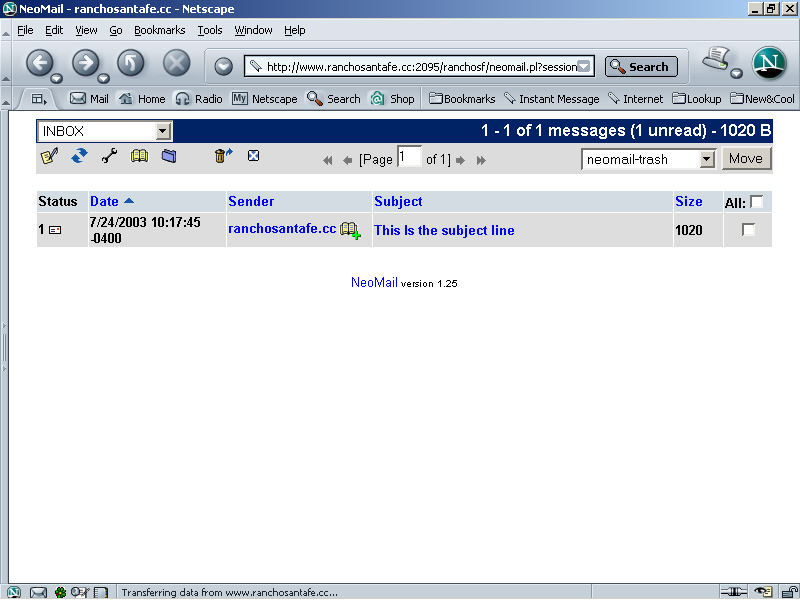Select the checkbox for the first message
Screen dimensions: 800x600
point(748,230)
